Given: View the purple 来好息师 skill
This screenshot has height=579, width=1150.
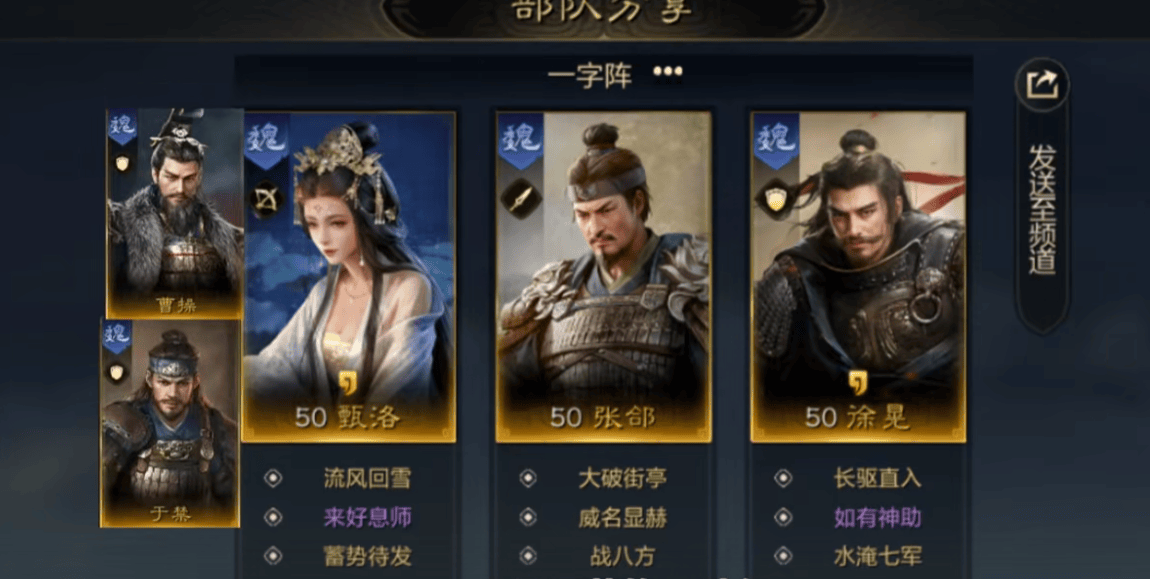Looking at the screenshot, I should (x=367, y=517).
